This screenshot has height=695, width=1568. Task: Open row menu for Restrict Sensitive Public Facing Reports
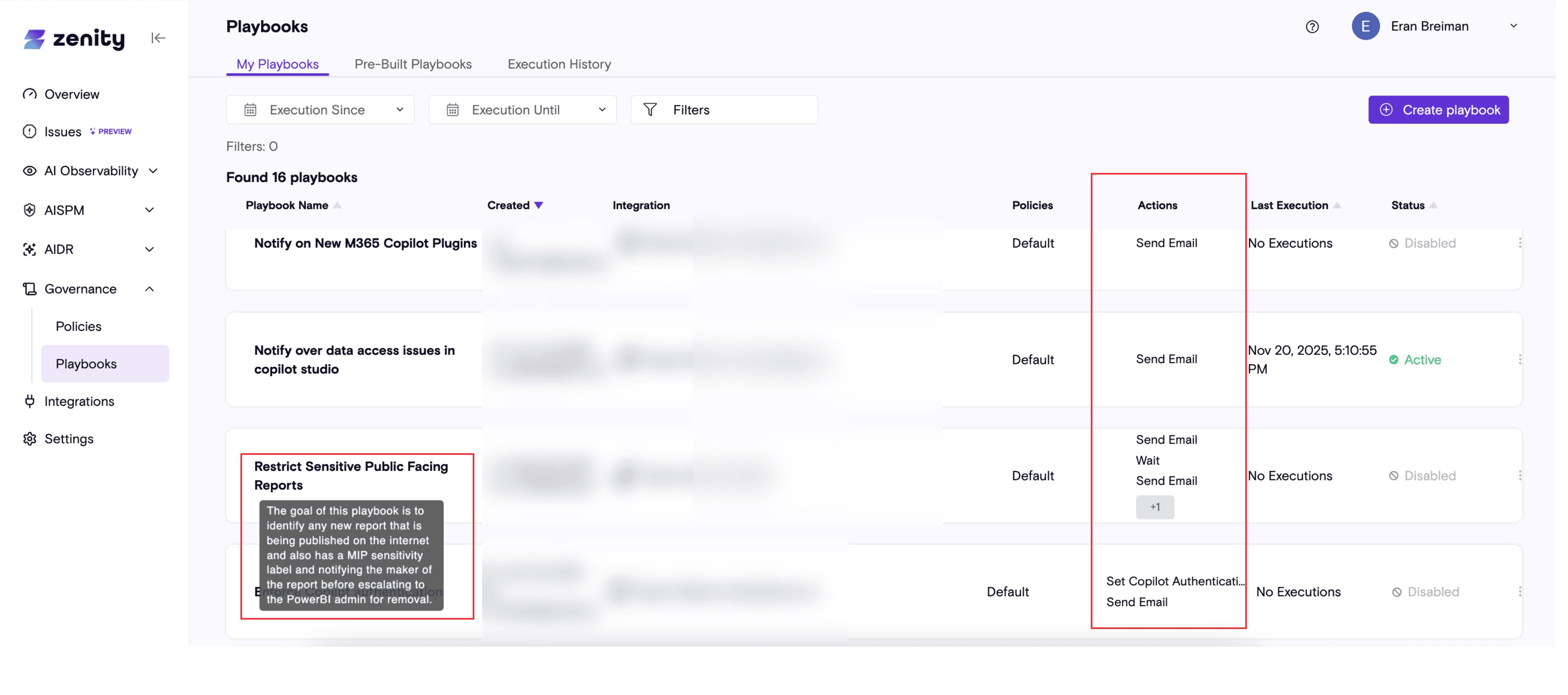(1519, 476)
